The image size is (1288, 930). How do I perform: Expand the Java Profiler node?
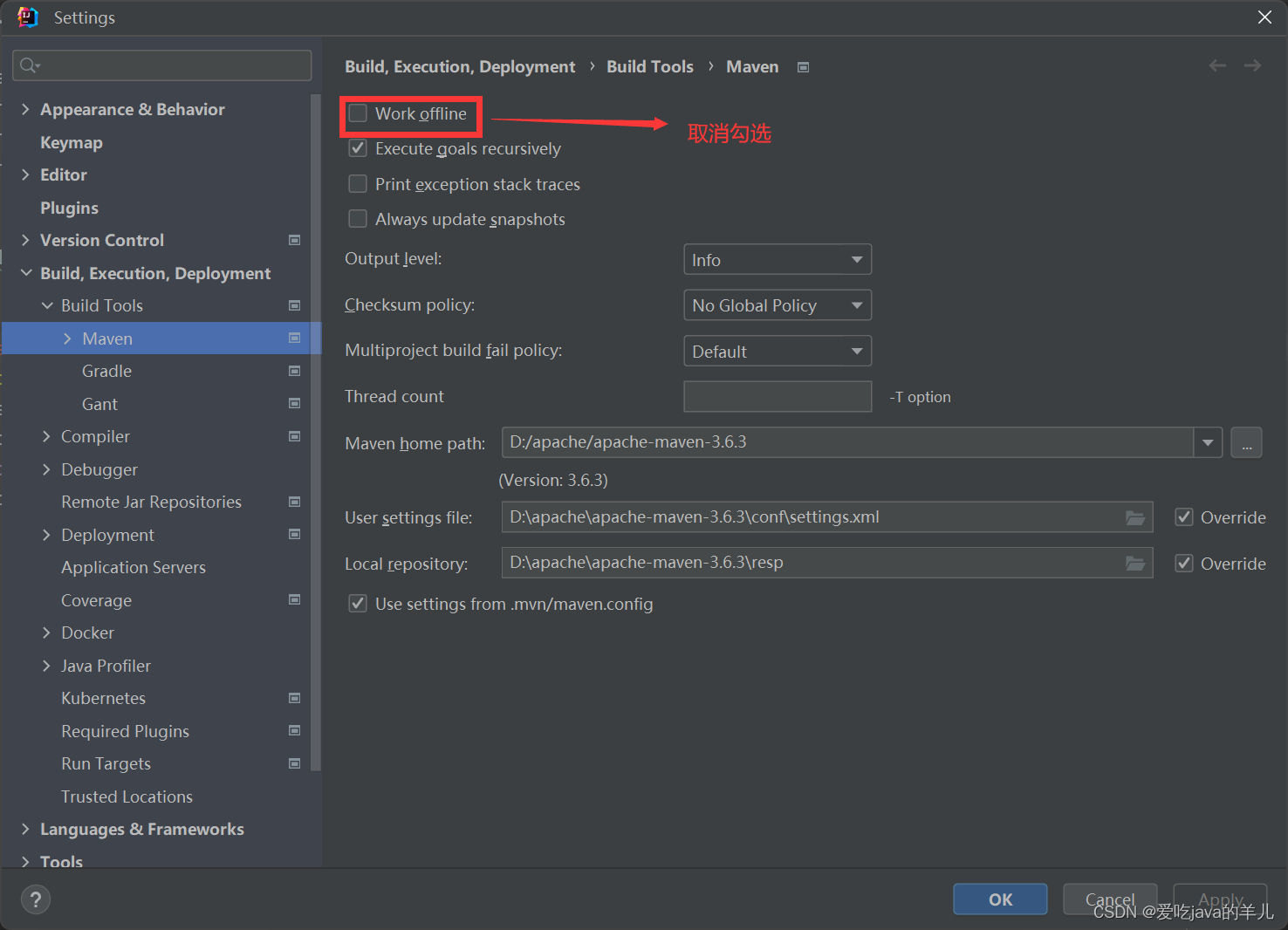46,666
